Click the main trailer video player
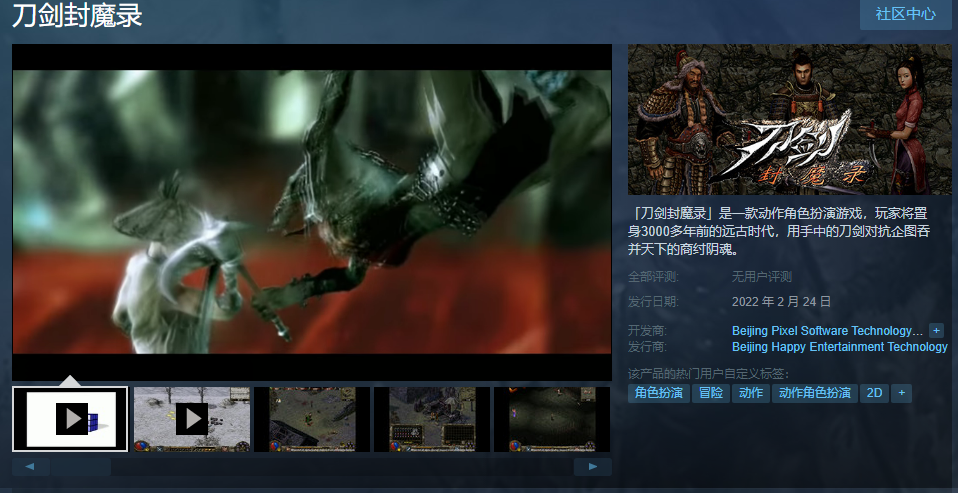 tap(312, 212)
